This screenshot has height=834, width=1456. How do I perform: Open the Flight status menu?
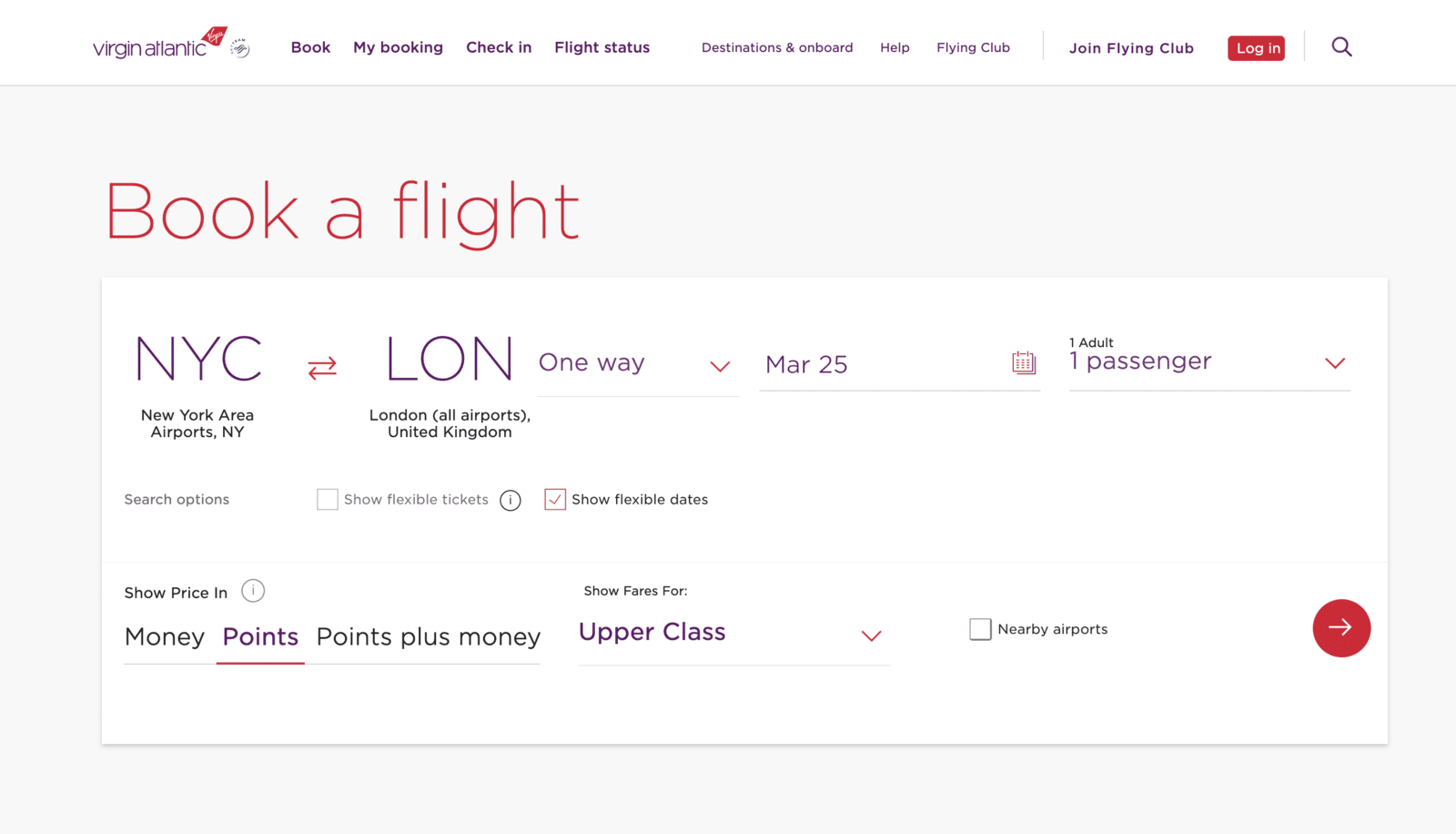click(x=602, y=47)
